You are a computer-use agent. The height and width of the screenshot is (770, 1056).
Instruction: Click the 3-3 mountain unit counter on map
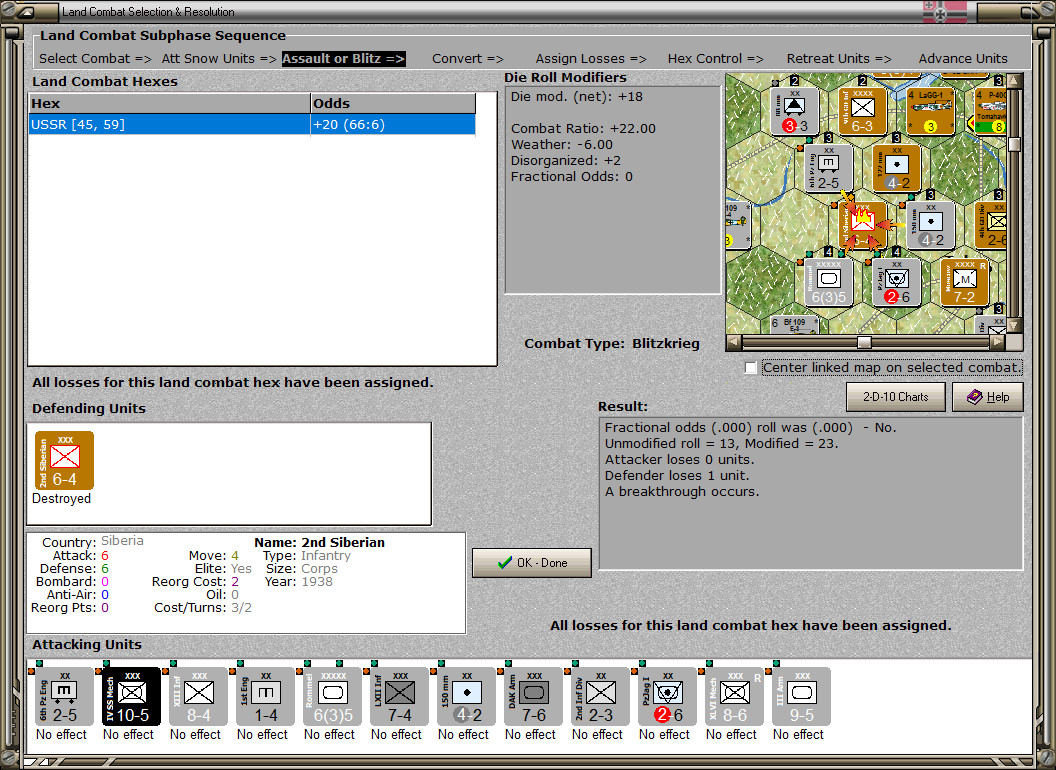pyautogui.click(x=795, y=110)
